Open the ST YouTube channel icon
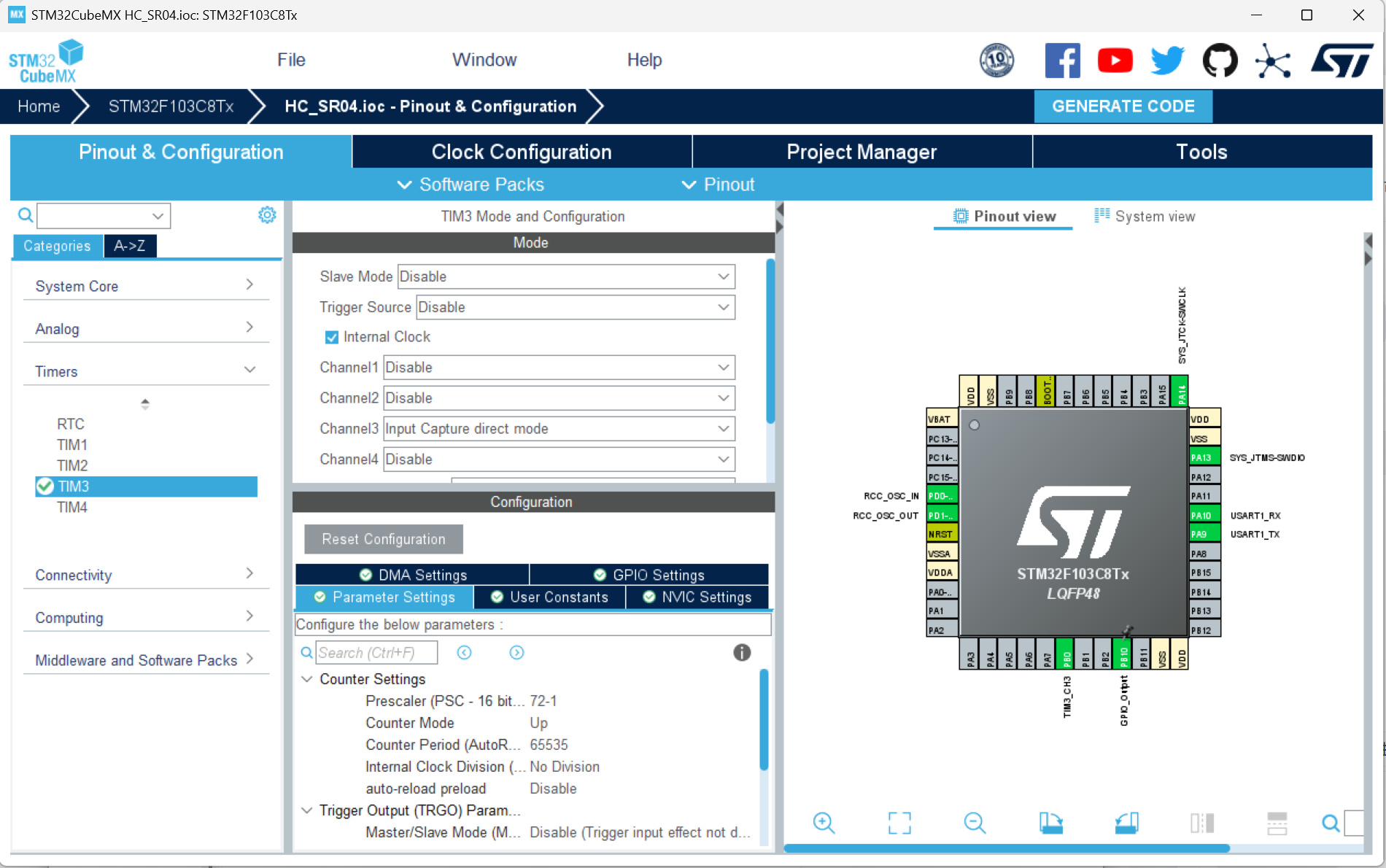The height and width of the screenshot is (868, 1386). pos(1115,61)
